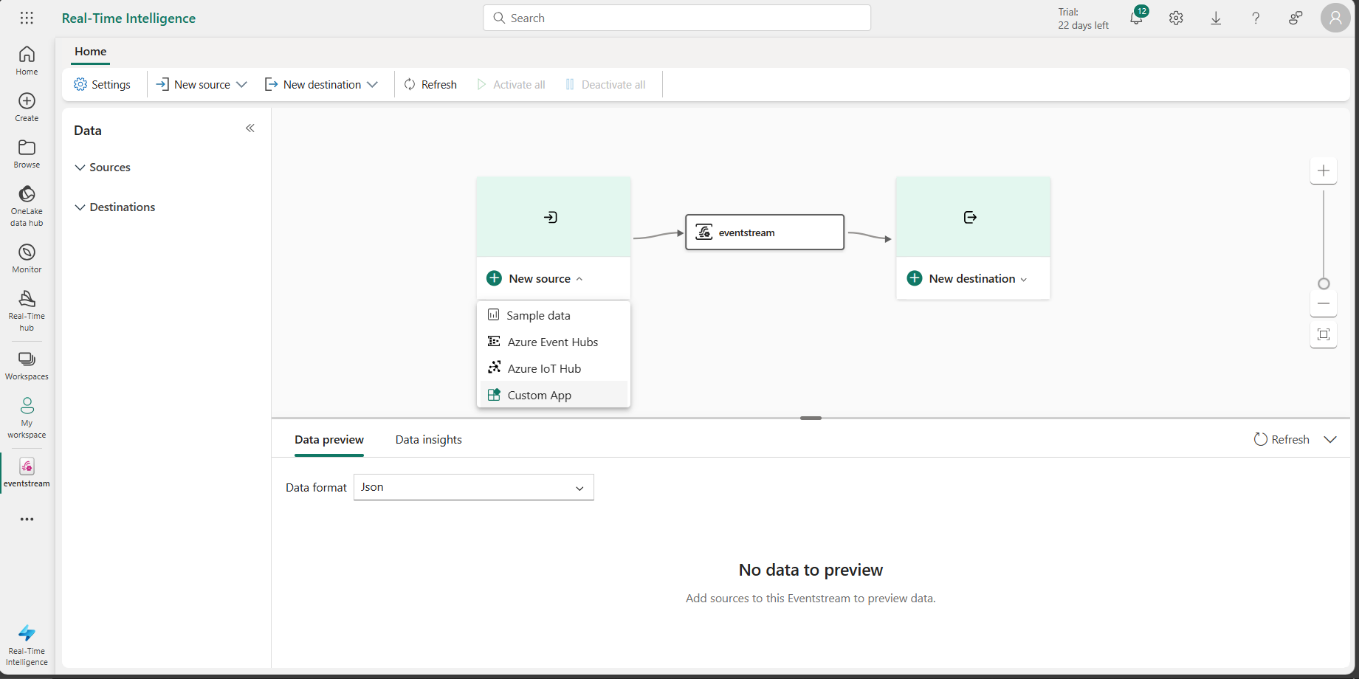Click Activate all in toolbar
This screenshot has height=679, width=1359.
(x=510, y=85)
